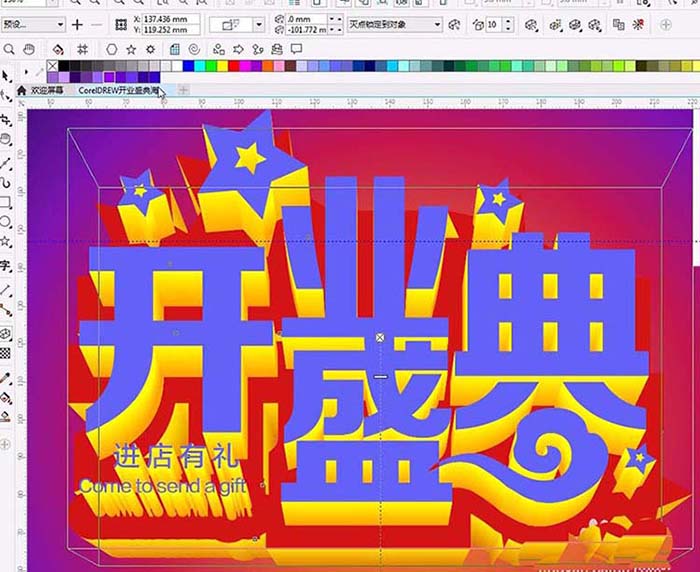Switch to the welcome screen tab
The width and height of the screenshot is (700, 572).
click(46, 91)
